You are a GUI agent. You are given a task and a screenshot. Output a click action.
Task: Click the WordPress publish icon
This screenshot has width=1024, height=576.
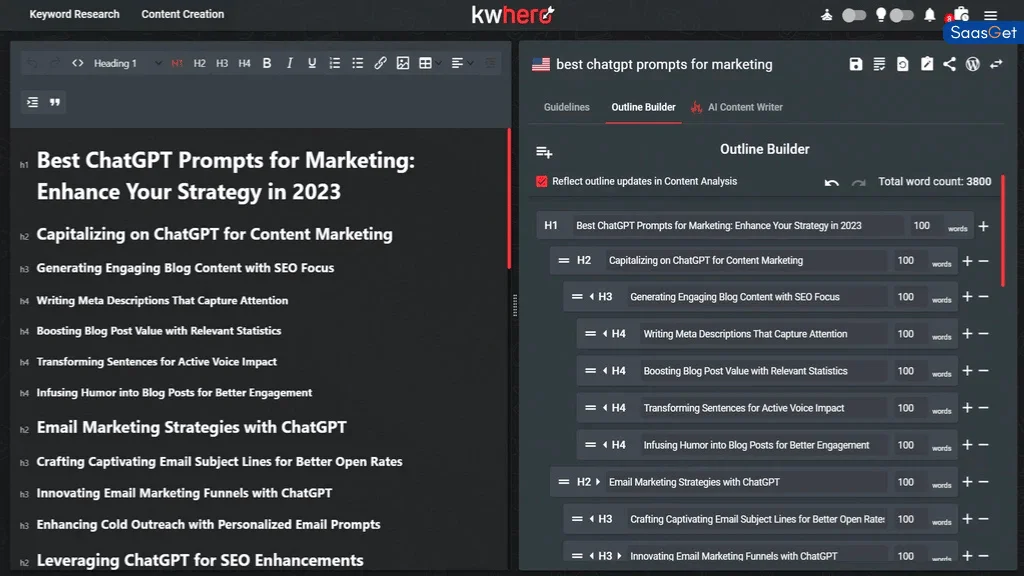972,64
